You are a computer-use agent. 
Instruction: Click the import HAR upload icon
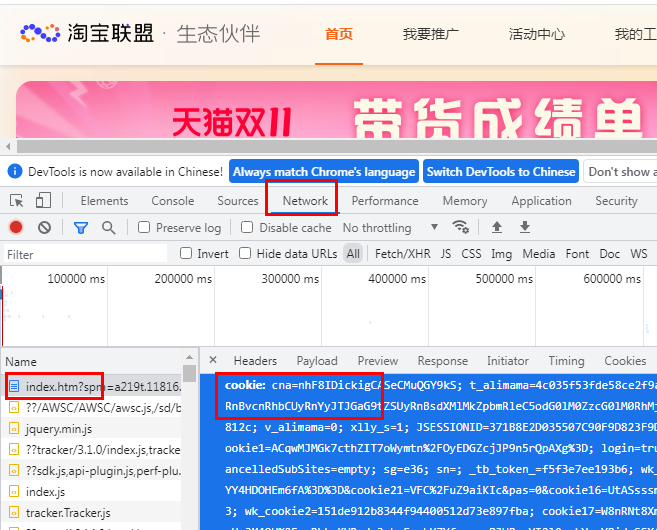pyautogui.click(x=497, y=227)
